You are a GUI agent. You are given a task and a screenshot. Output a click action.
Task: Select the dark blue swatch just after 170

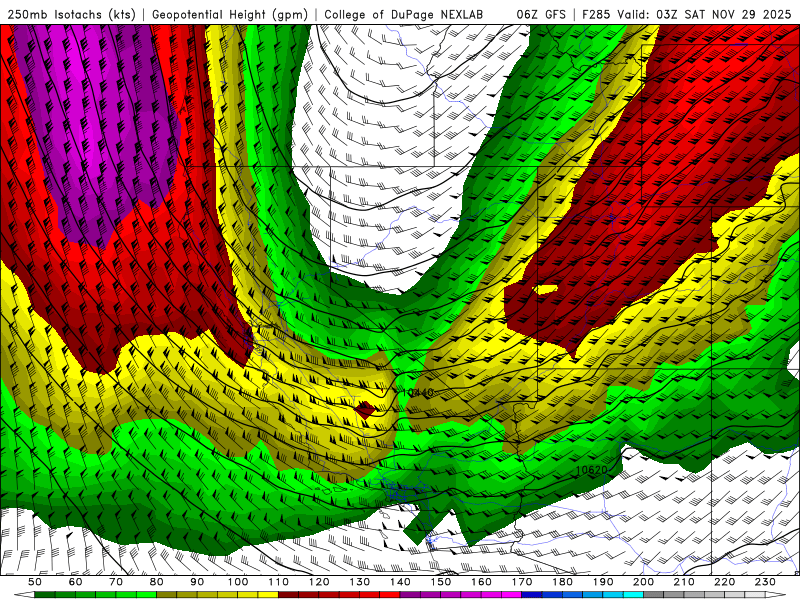click(532, 595)
